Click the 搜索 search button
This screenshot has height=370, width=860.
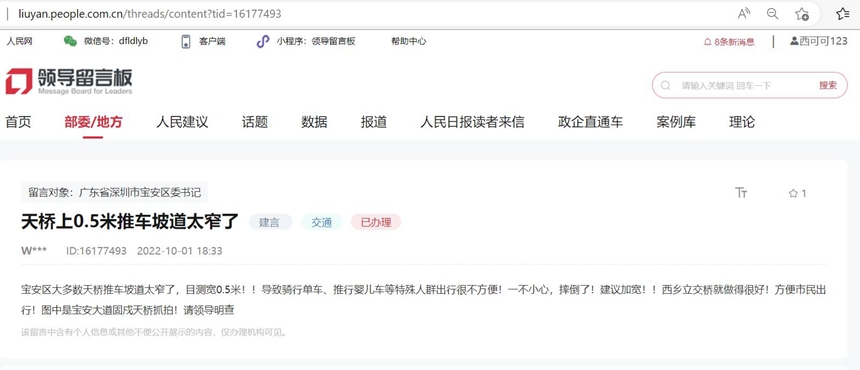tap(828, 85)
